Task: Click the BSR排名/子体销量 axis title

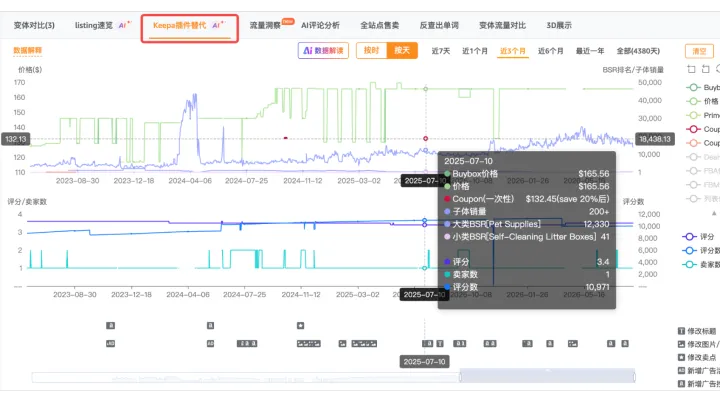Action: [633, 70]
